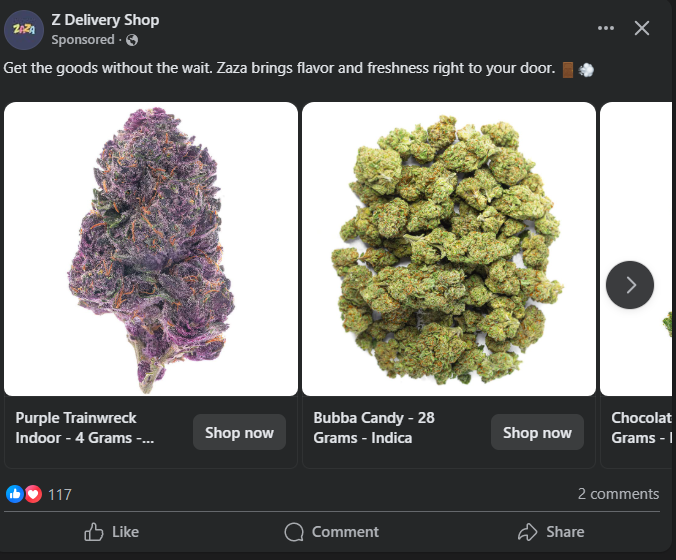Like the post with thumbs-up button

click(112, 532)
